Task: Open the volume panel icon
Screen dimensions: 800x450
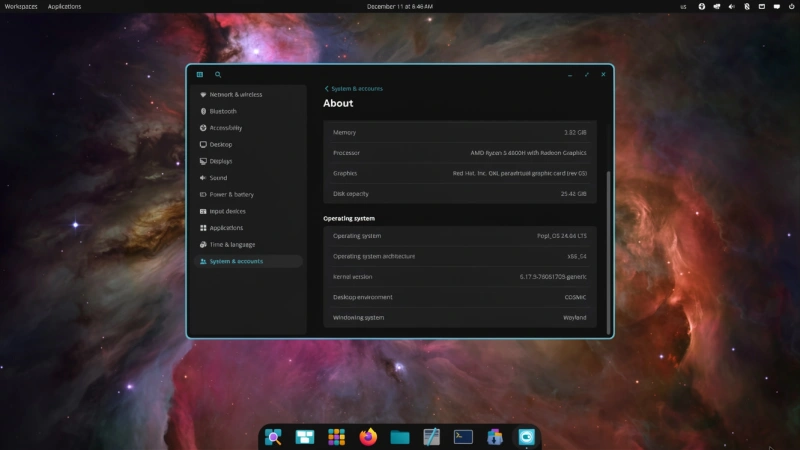Action: coord(732,7)
